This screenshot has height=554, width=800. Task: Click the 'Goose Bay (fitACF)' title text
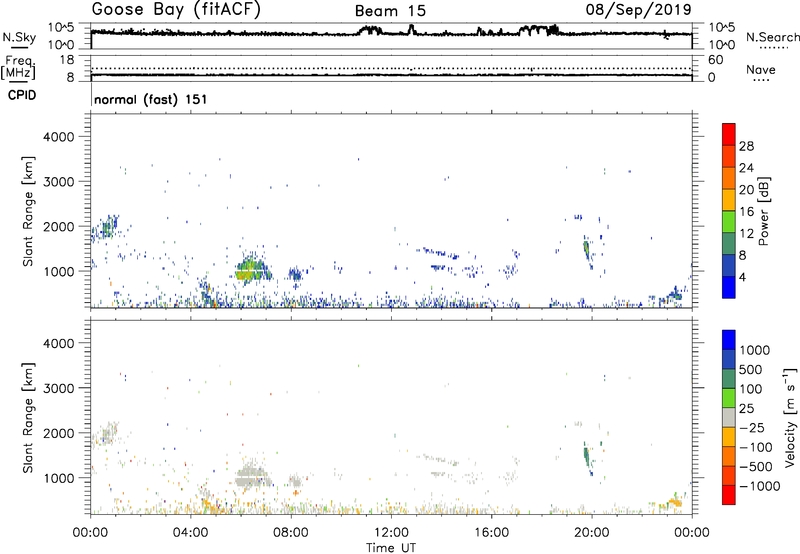click(176, 10)
